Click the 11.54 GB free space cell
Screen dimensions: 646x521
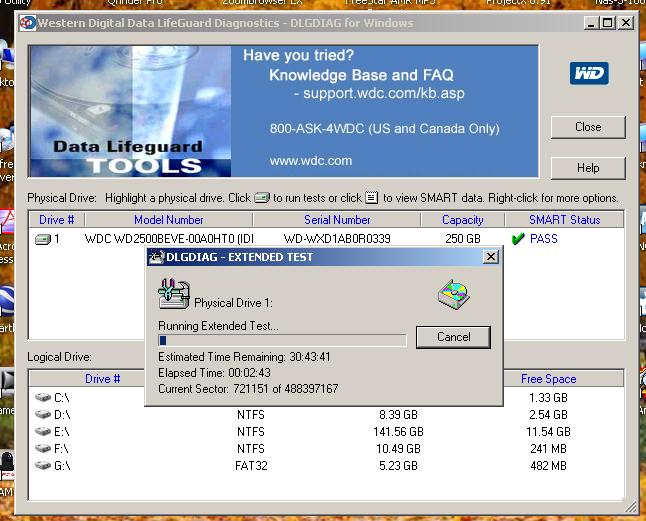548,432
